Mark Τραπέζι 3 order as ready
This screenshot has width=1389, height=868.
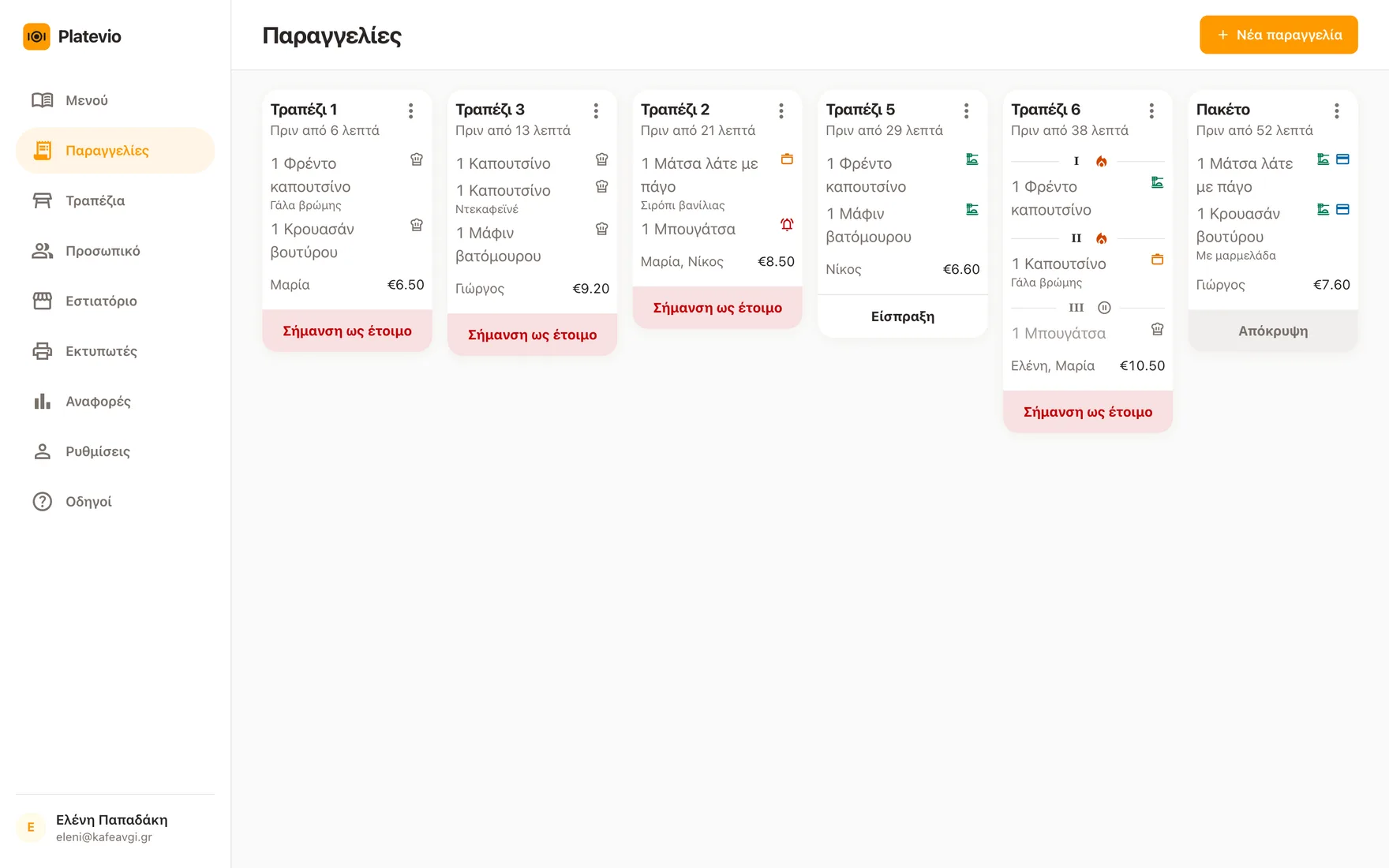533,335
